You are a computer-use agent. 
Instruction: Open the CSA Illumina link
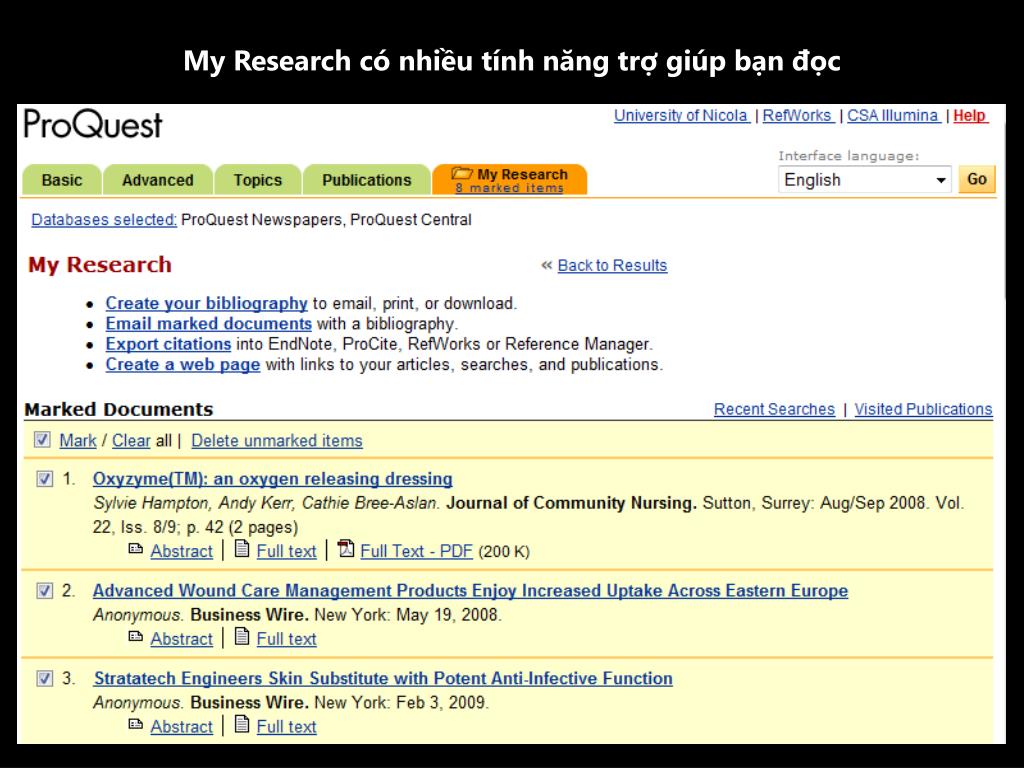point(893,116)
